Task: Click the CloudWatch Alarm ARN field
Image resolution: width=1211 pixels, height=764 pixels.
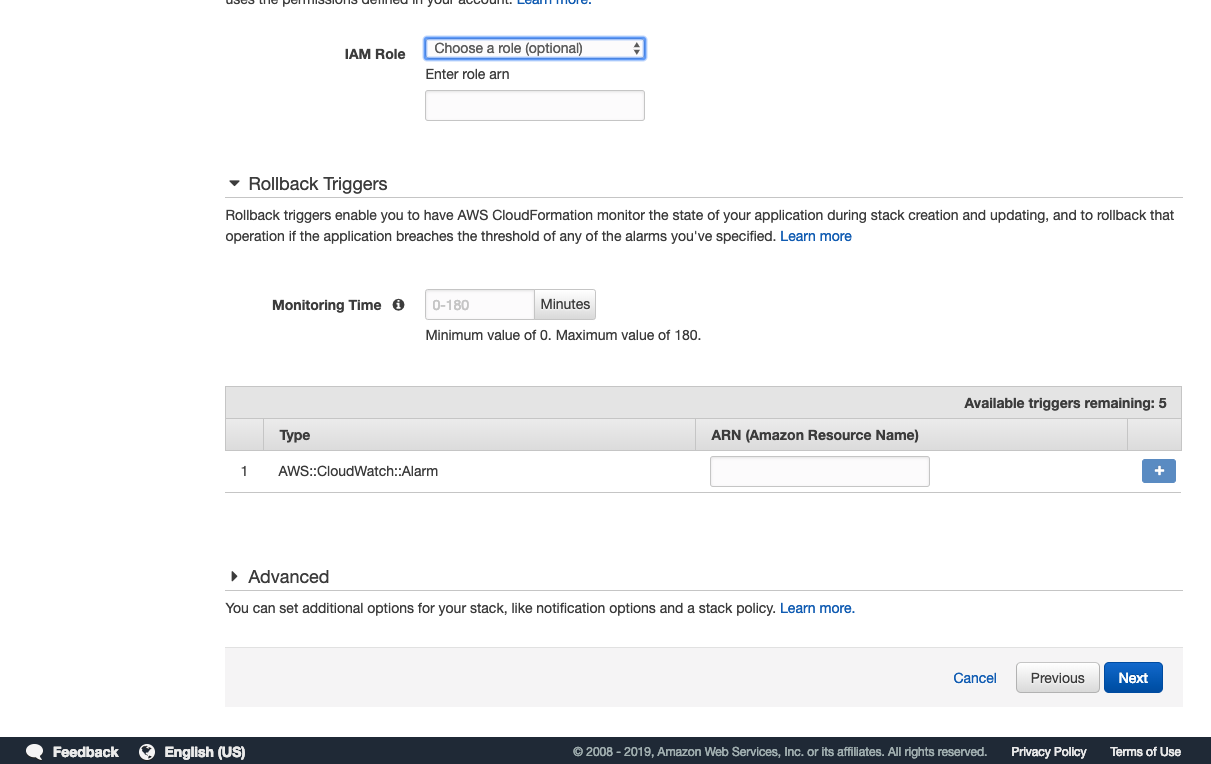Action: 820,471
